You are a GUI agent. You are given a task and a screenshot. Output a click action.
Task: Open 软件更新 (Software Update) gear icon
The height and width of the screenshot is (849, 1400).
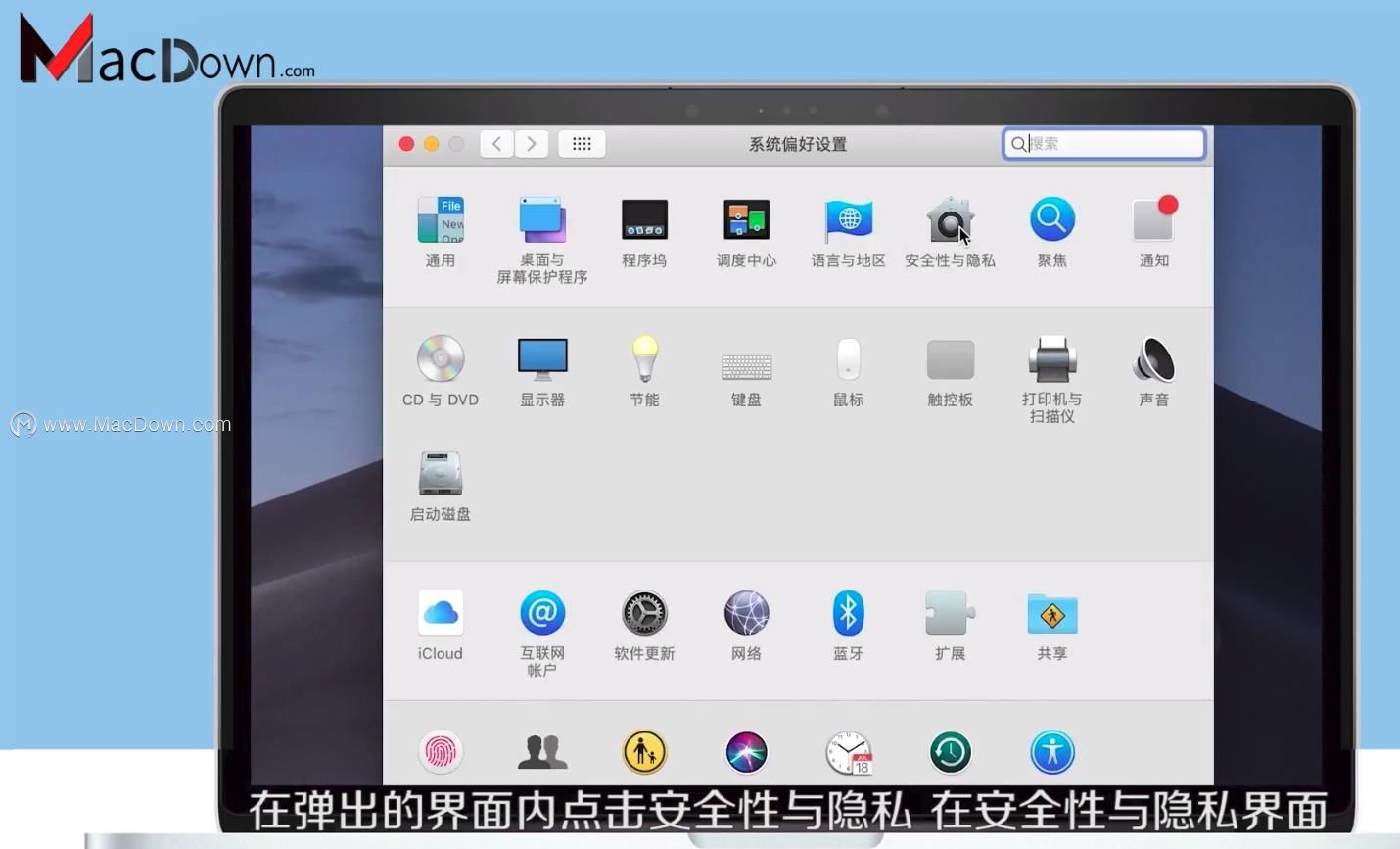(644, 613)
